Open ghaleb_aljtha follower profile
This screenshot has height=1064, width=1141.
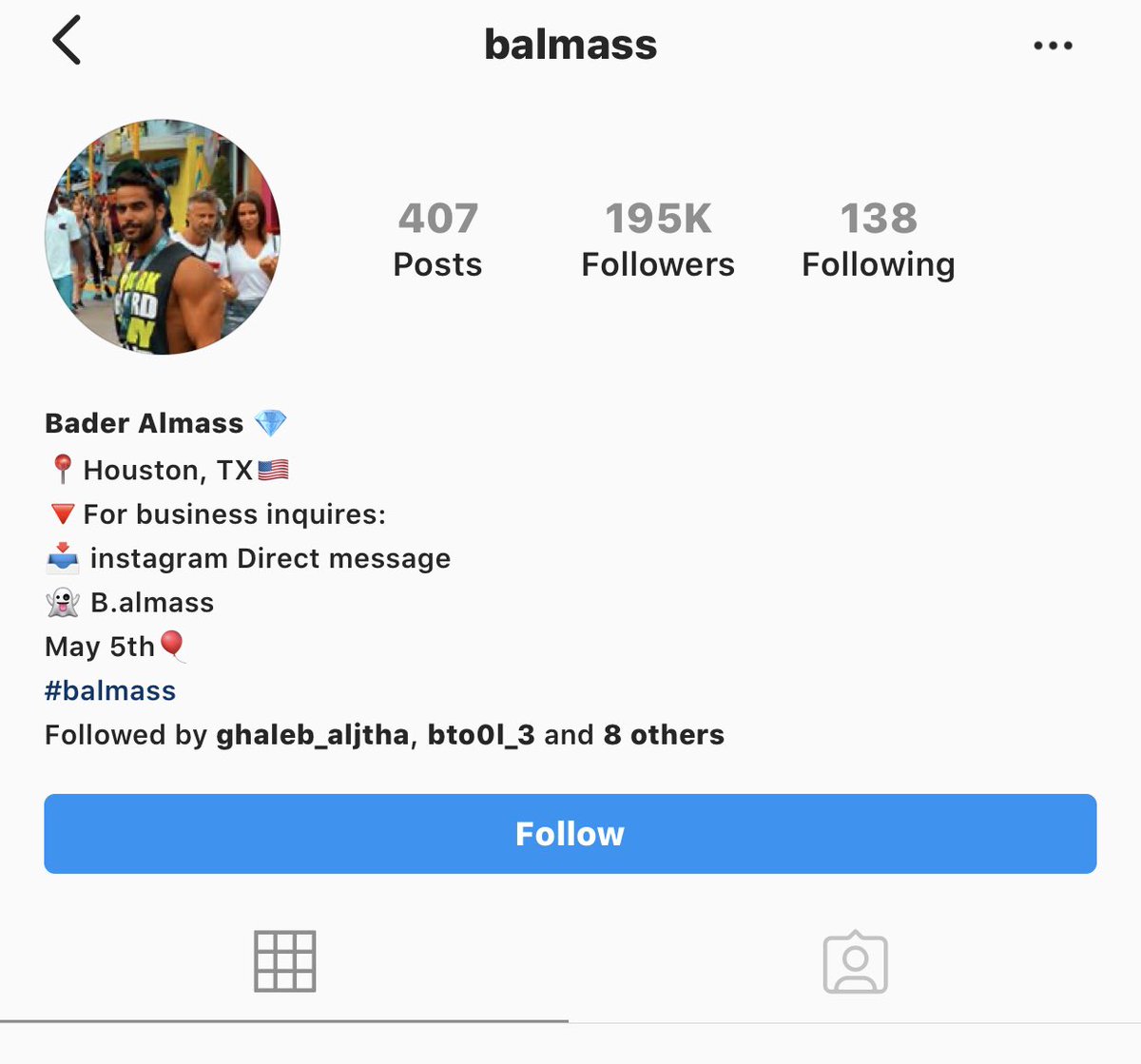pyautogui.click(x=313, y=735)
